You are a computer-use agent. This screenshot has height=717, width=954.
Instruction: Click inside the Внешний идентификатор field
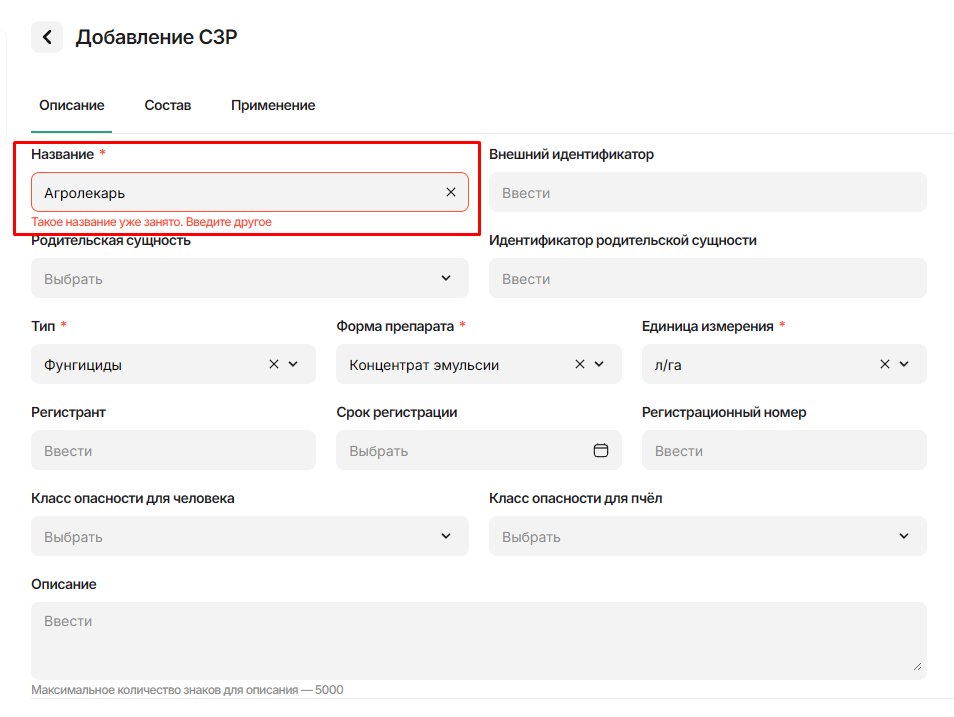[707, 192]
